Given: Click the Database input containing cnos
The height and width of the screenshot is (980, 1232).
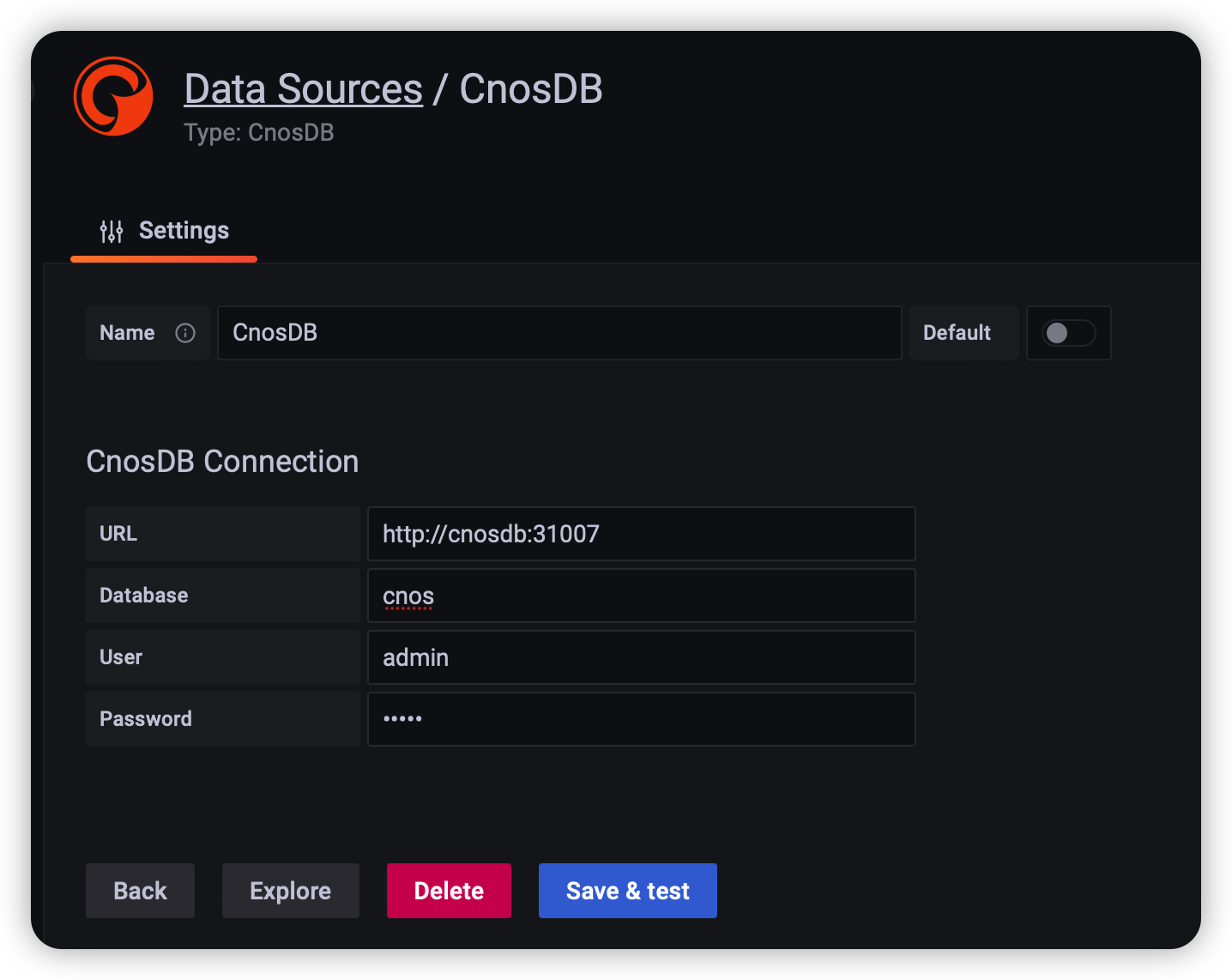Looking at the screenshot, I should pyautogui.click(x=641, y=596).
